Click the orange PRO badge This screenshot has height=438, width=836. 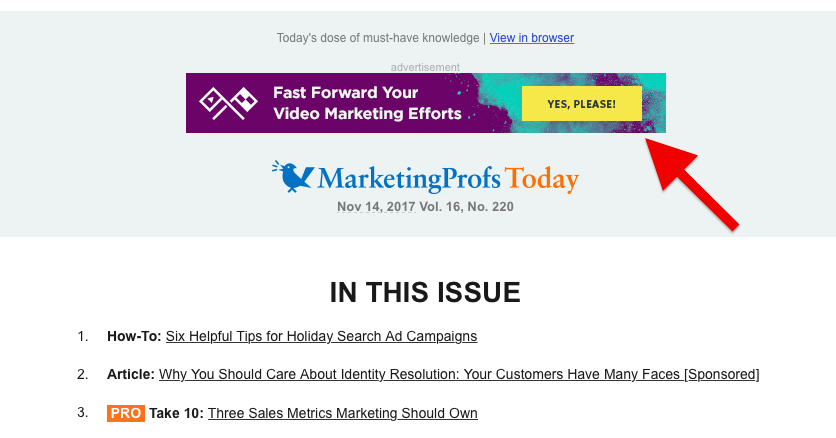(126, 413)
